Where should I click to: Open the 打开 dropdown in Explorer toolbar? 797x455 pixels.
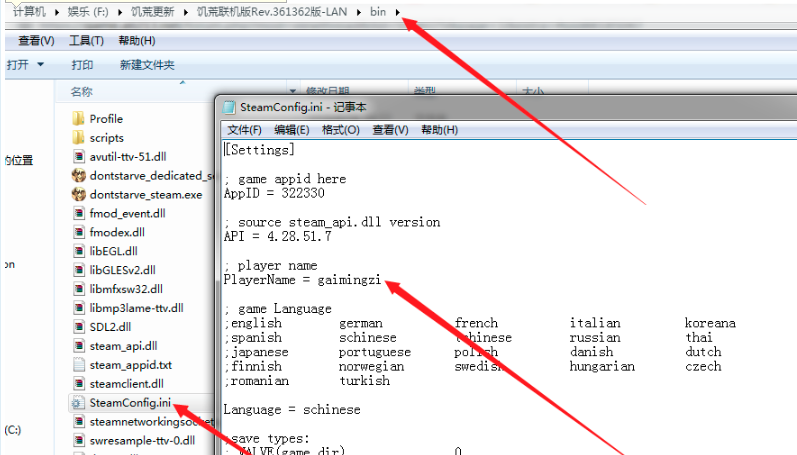click(x=40, y=65)
